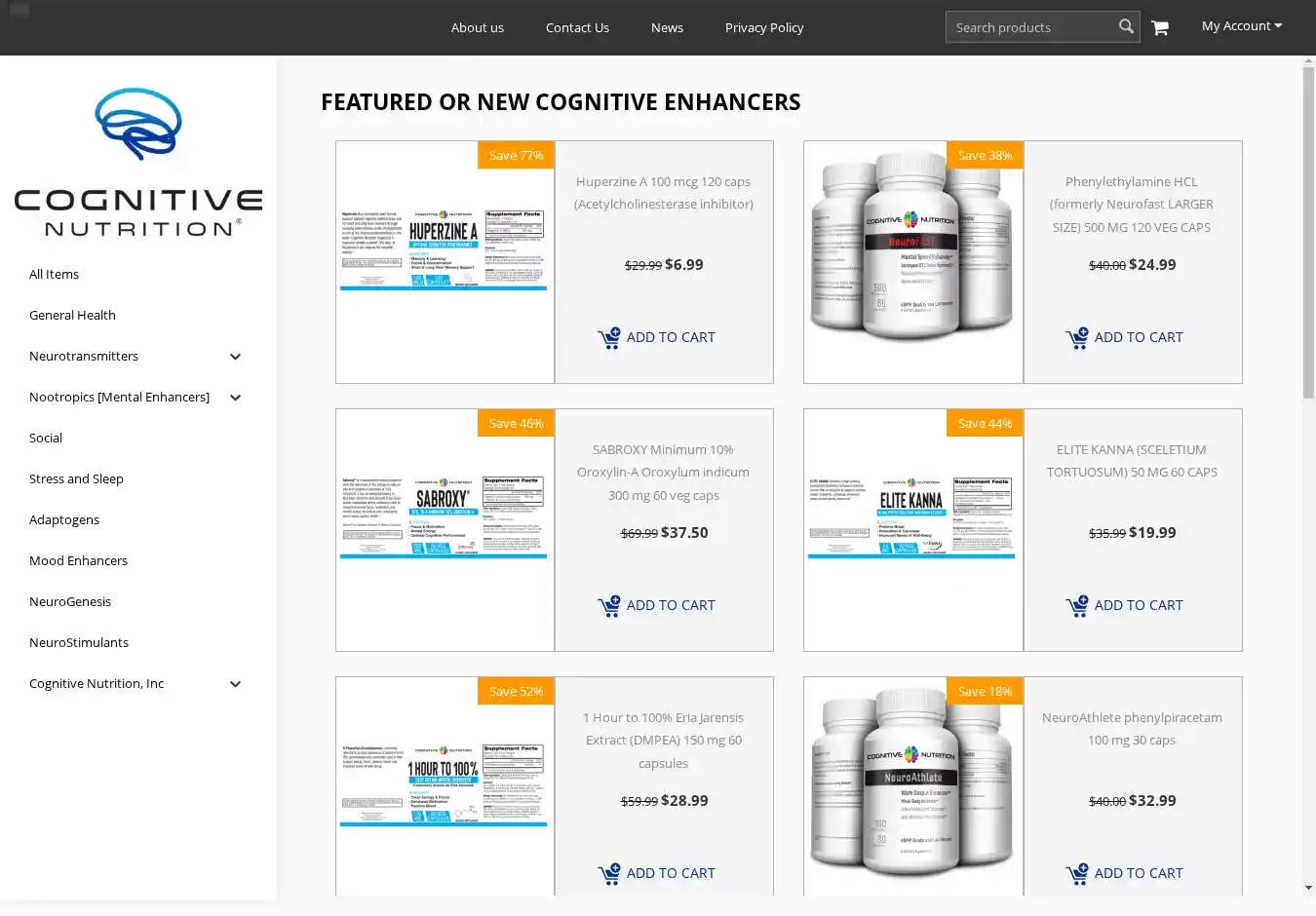1316x916 pixels.
Task: Click cart icon for Phenylethylamine HCL
Action: [1077, 338]
